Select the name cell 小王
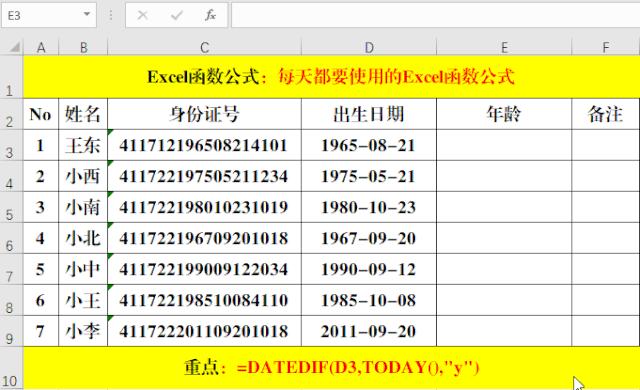 pyautogui.click(x=83, y=300)
